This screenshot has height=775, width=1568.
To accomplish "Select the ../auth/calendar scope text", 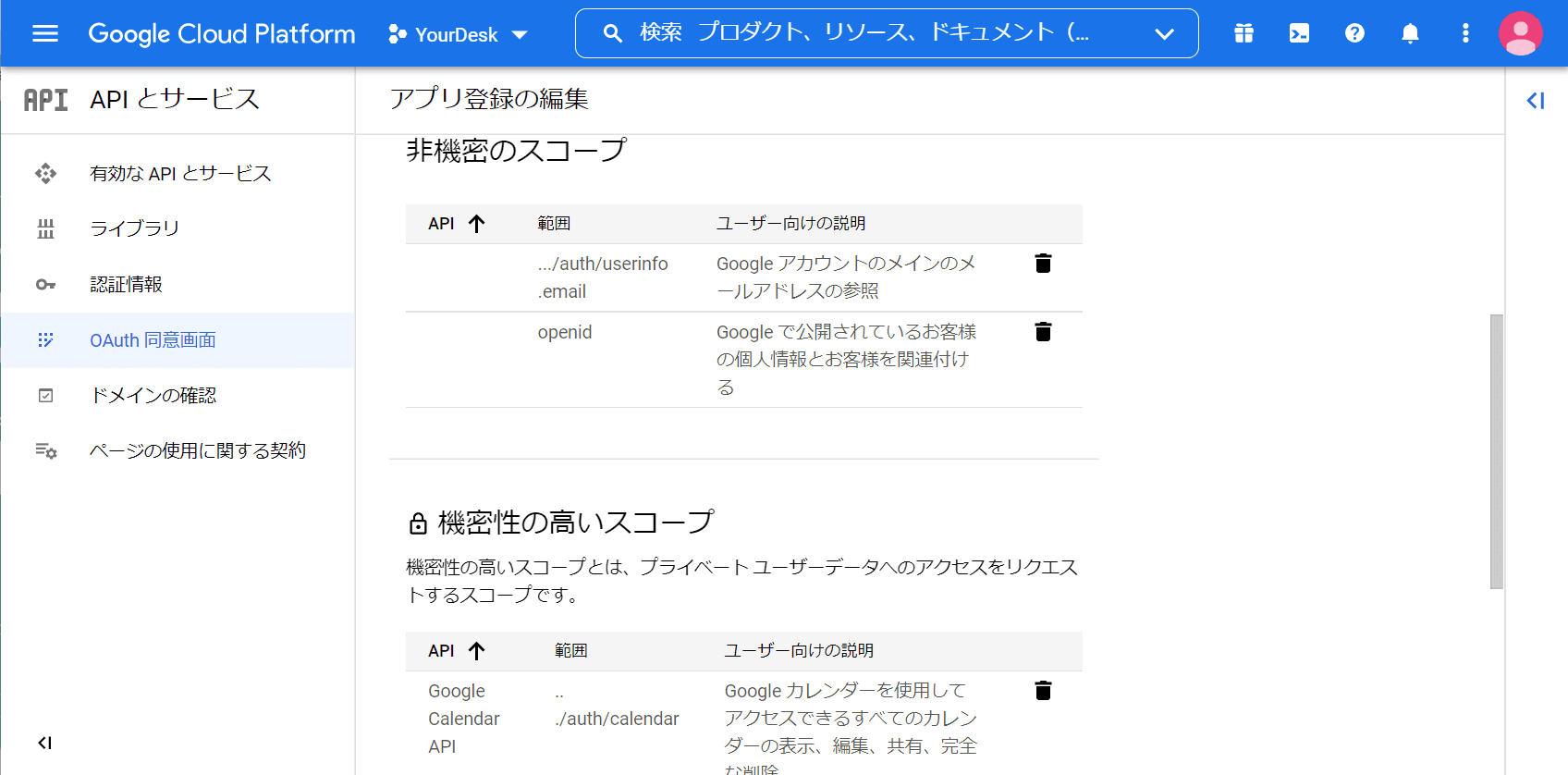I will pos(617,705).
